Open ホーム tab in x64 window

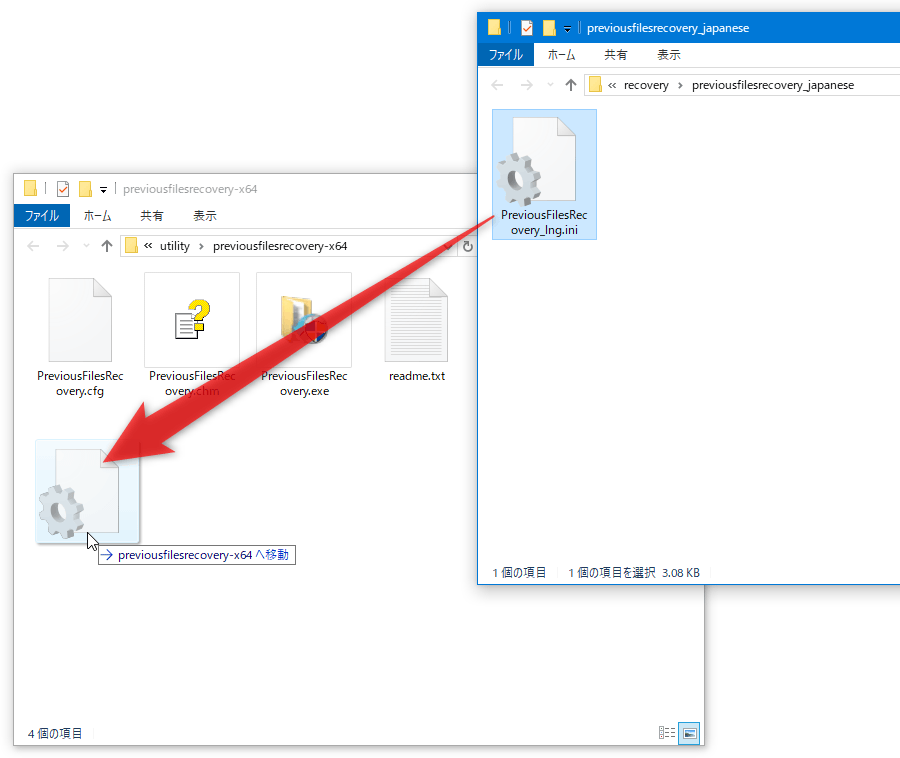[x=98, y=216]
